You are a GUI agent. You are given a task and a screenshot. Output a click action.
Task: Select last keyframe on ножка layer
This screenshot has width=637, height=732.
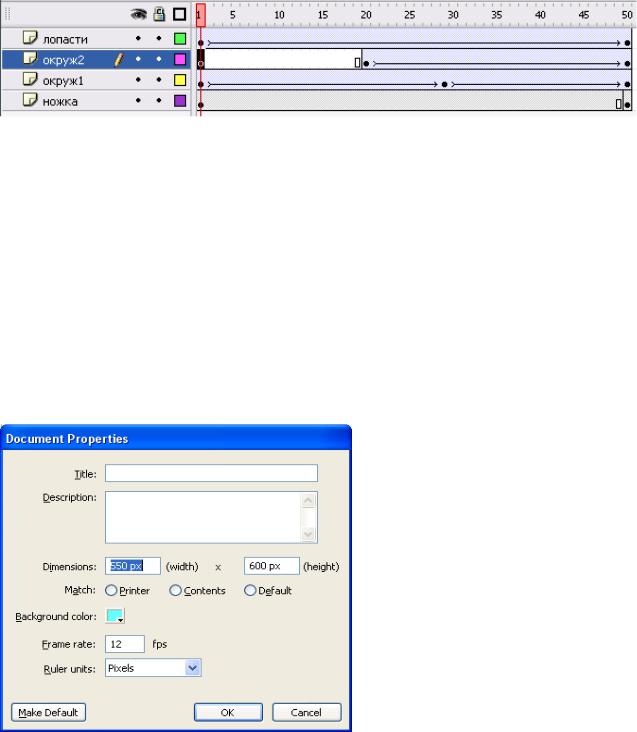click(x=627, y=105)
